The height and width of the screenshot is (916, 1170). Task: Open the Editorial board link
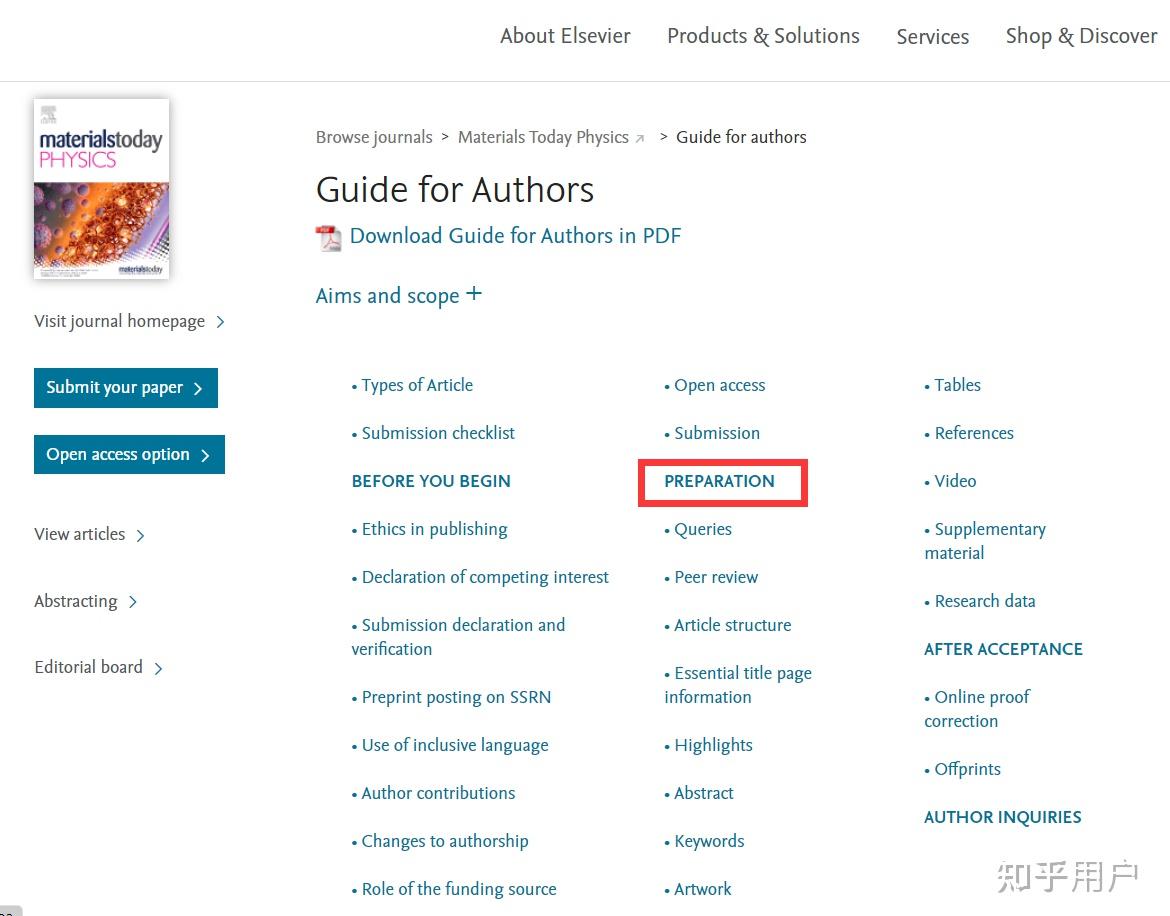pos(89,667)
